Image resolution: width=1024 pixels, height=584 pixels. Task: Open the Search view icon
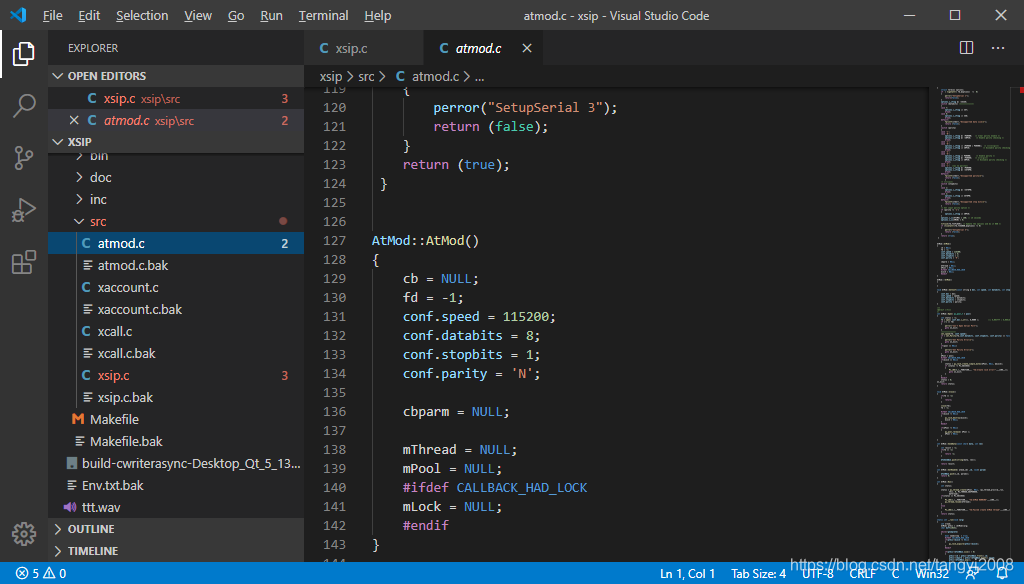[24, 106]
